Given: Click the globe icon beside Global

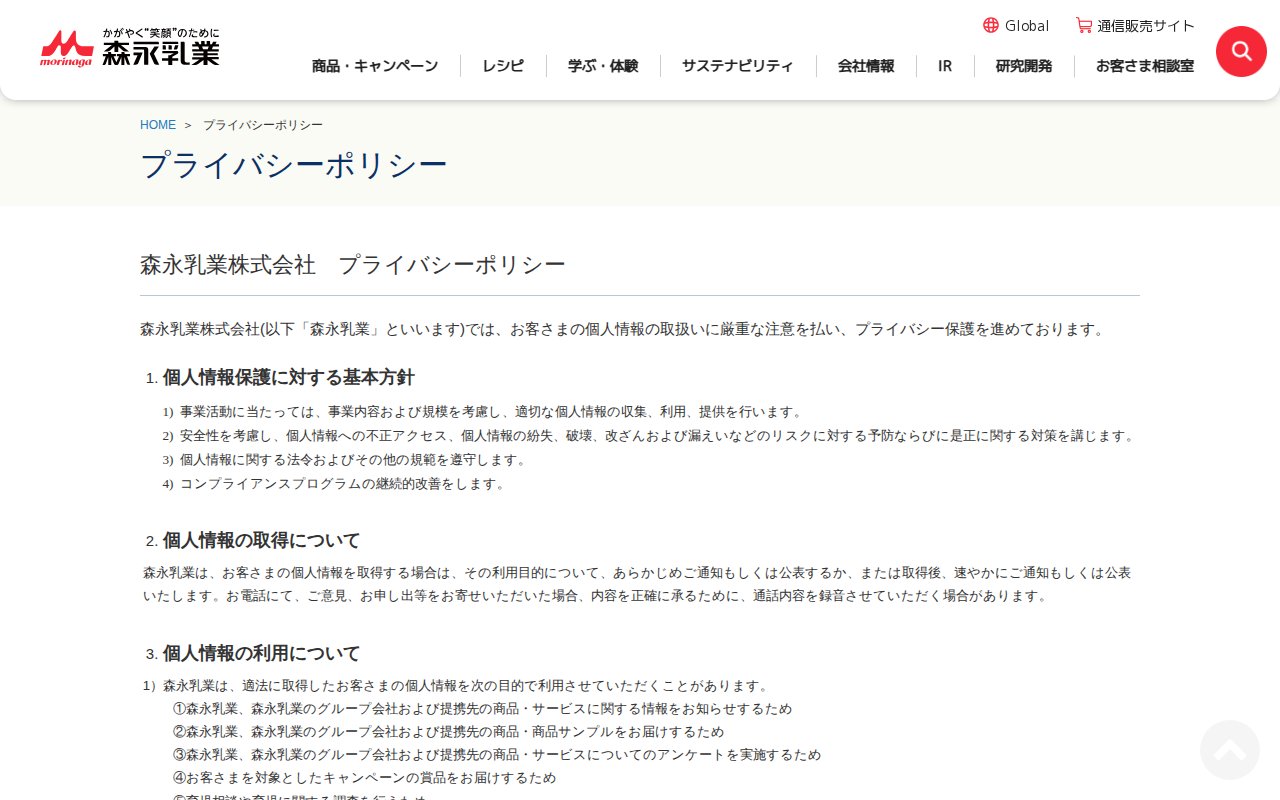Looking at the screenshot, I should tap(991, 25).
